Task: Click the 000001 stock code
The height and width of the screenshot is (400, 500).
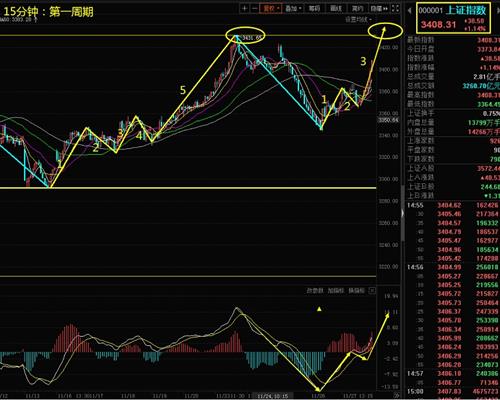Action: coord(430,11)
